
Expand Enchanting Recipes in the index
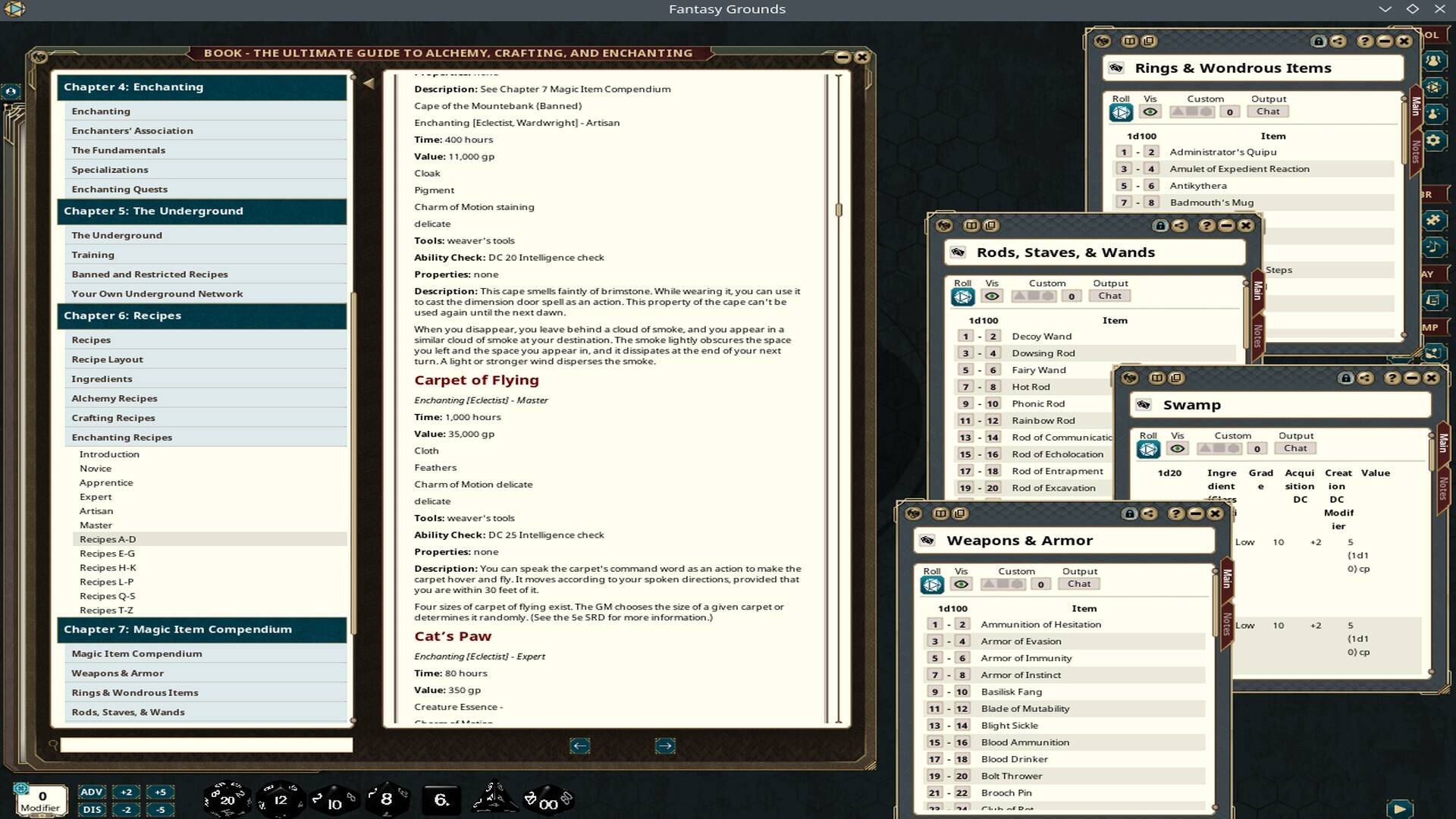[x=206, y=438]
